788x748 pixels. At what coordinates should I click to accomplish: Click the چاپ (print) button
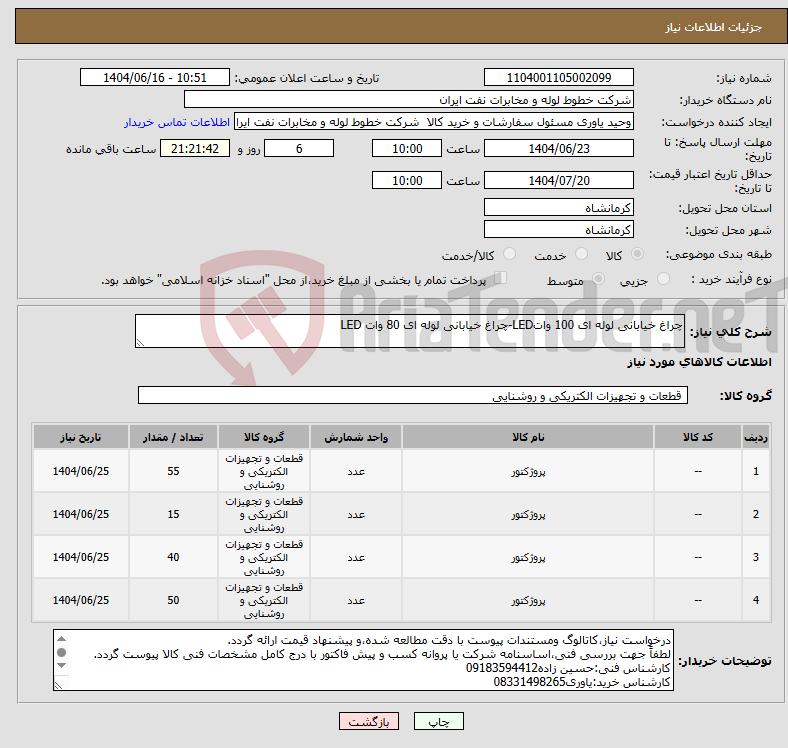(438, 721)
